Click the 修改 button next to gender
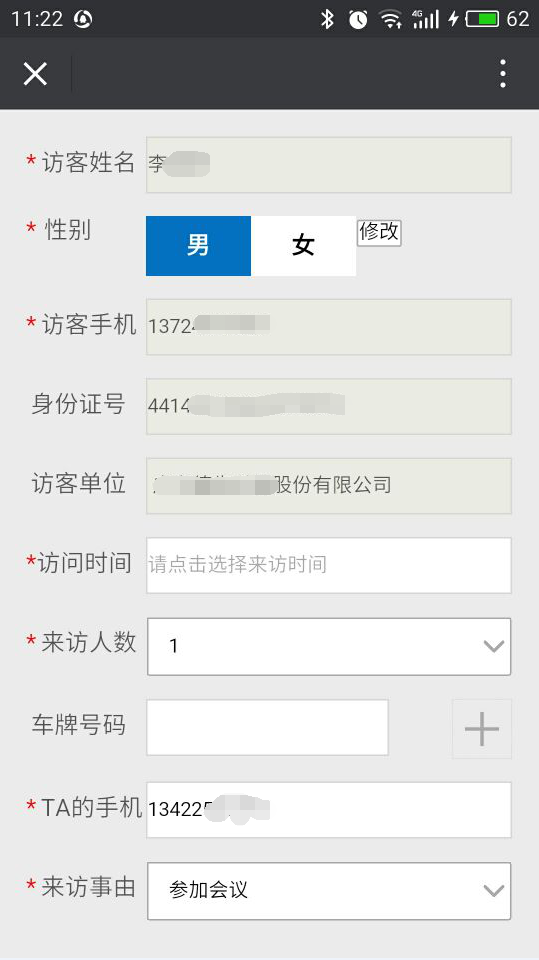Viewport: 539px width, 960px height. point(379,232)
